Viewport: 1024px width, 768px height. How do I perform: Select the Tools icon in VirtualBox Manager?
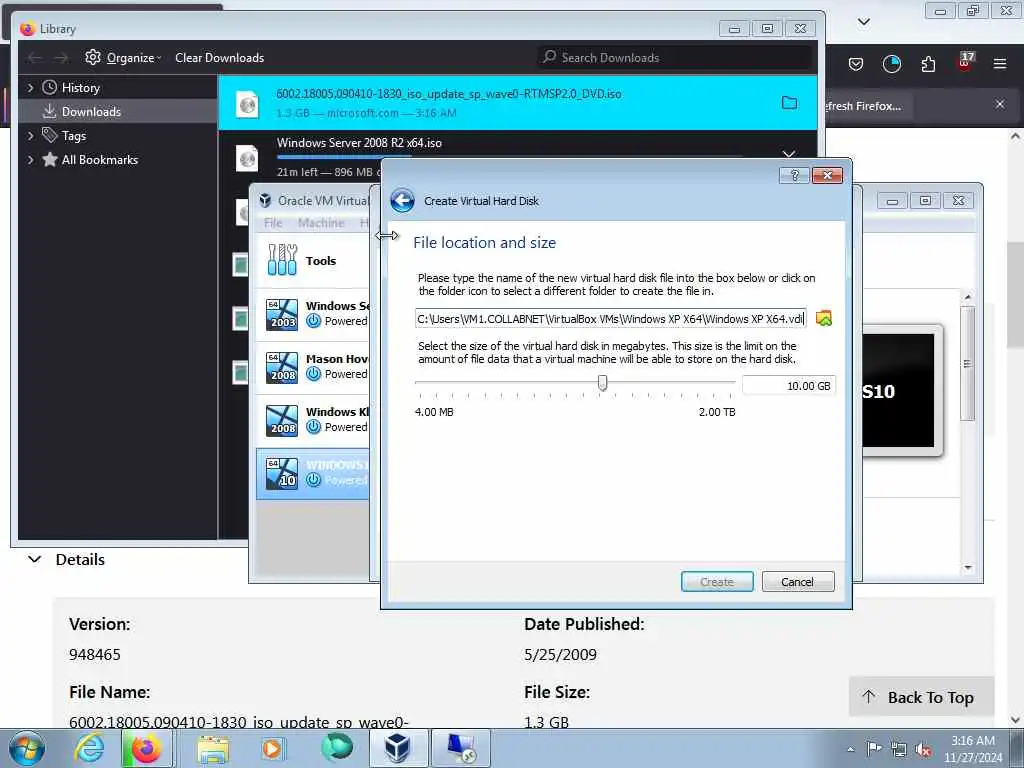tap(282, 260)
